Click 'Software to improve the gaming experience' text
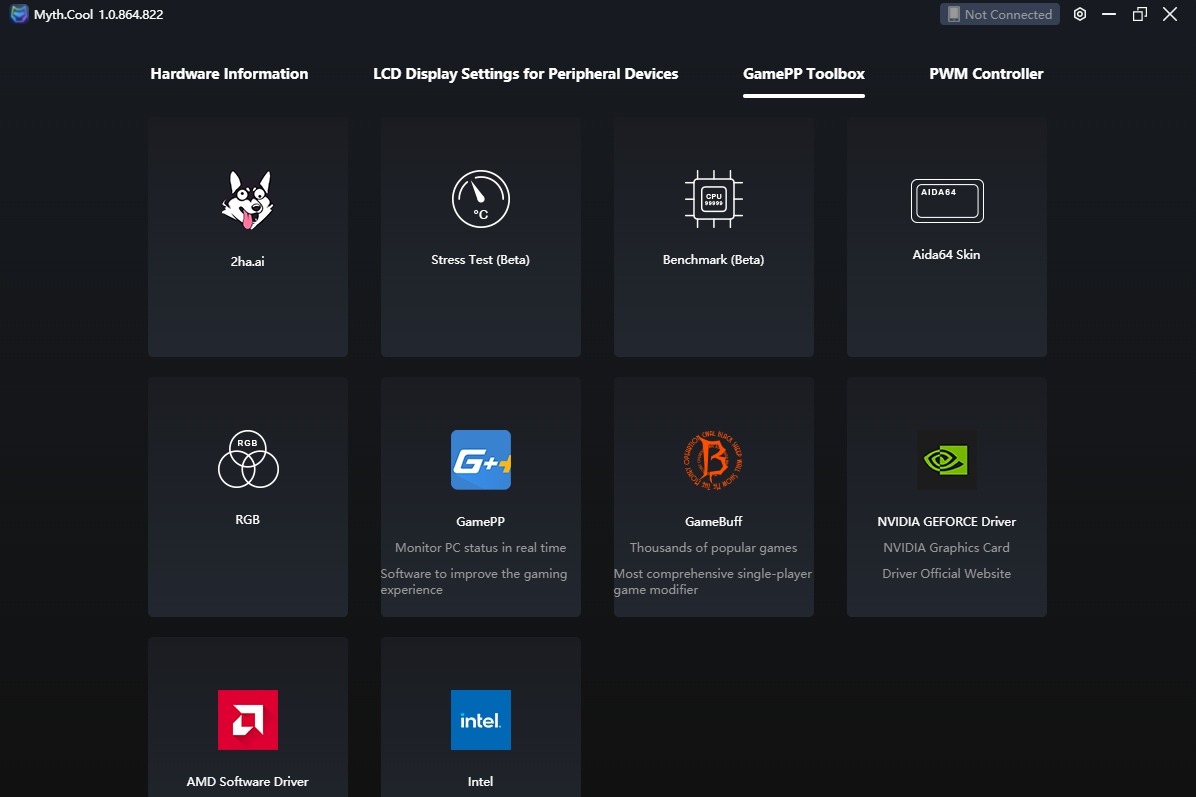Viewport: 1196px width, 797px height. coord(474,581)
